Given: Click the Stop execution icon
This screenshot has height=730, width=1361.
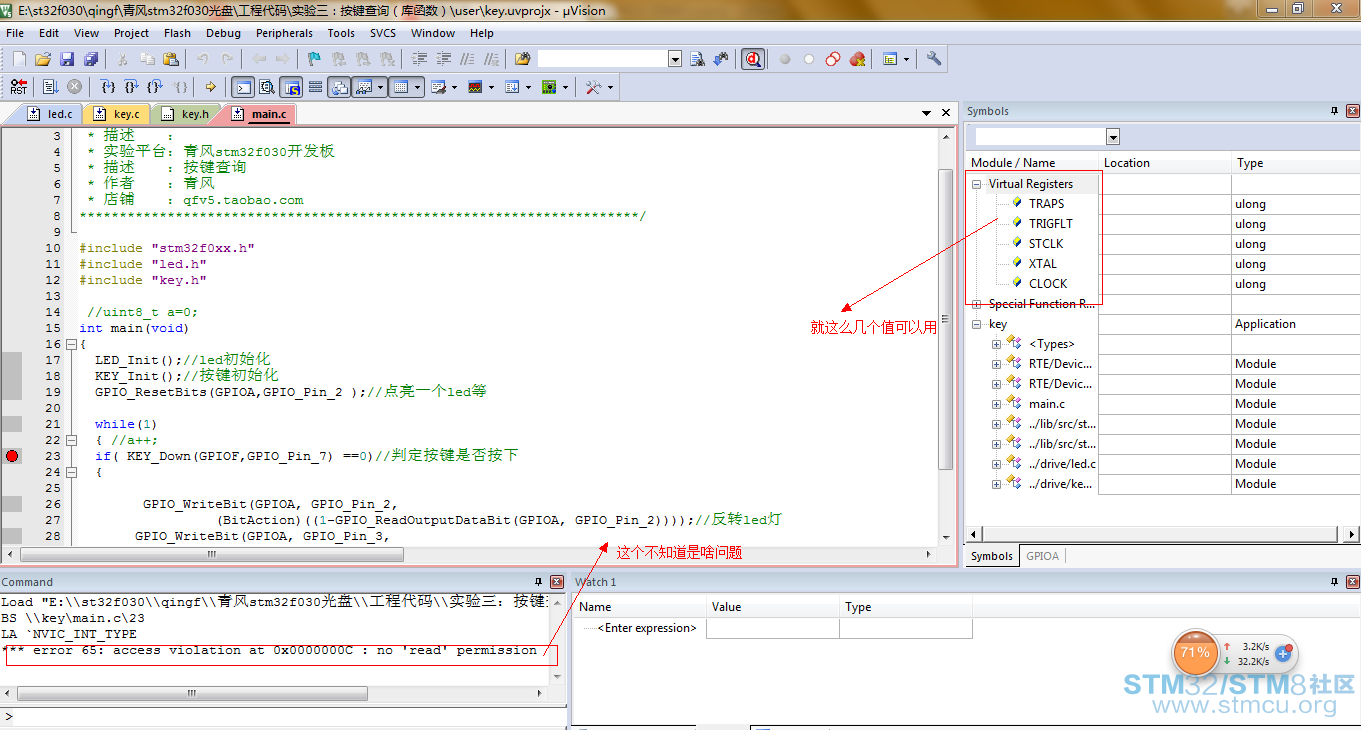Looking at the screenshot, I should (74, 87).
